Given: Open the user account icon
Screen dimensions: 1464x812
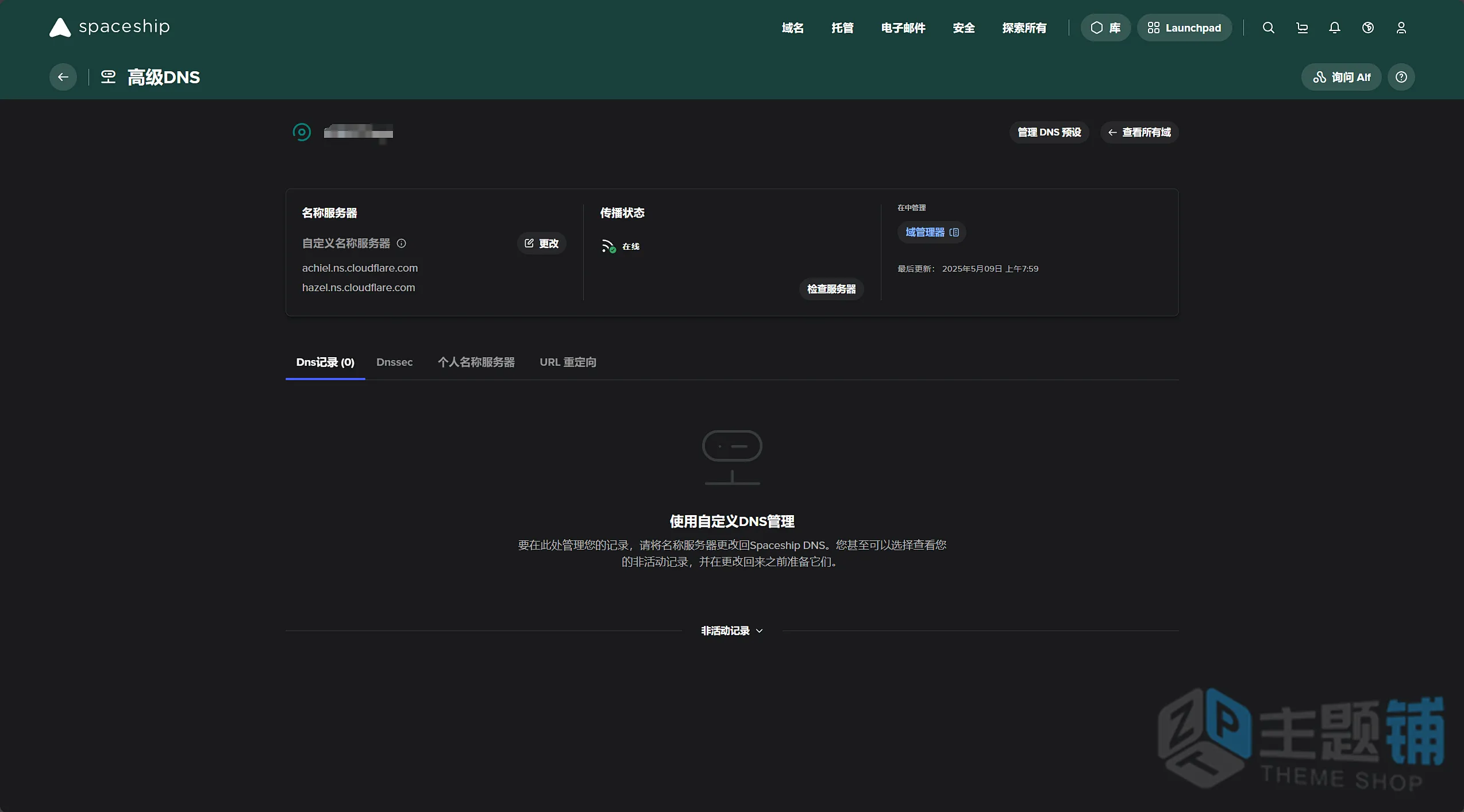Looking at the screenshot, I should tap(1401, 28).
